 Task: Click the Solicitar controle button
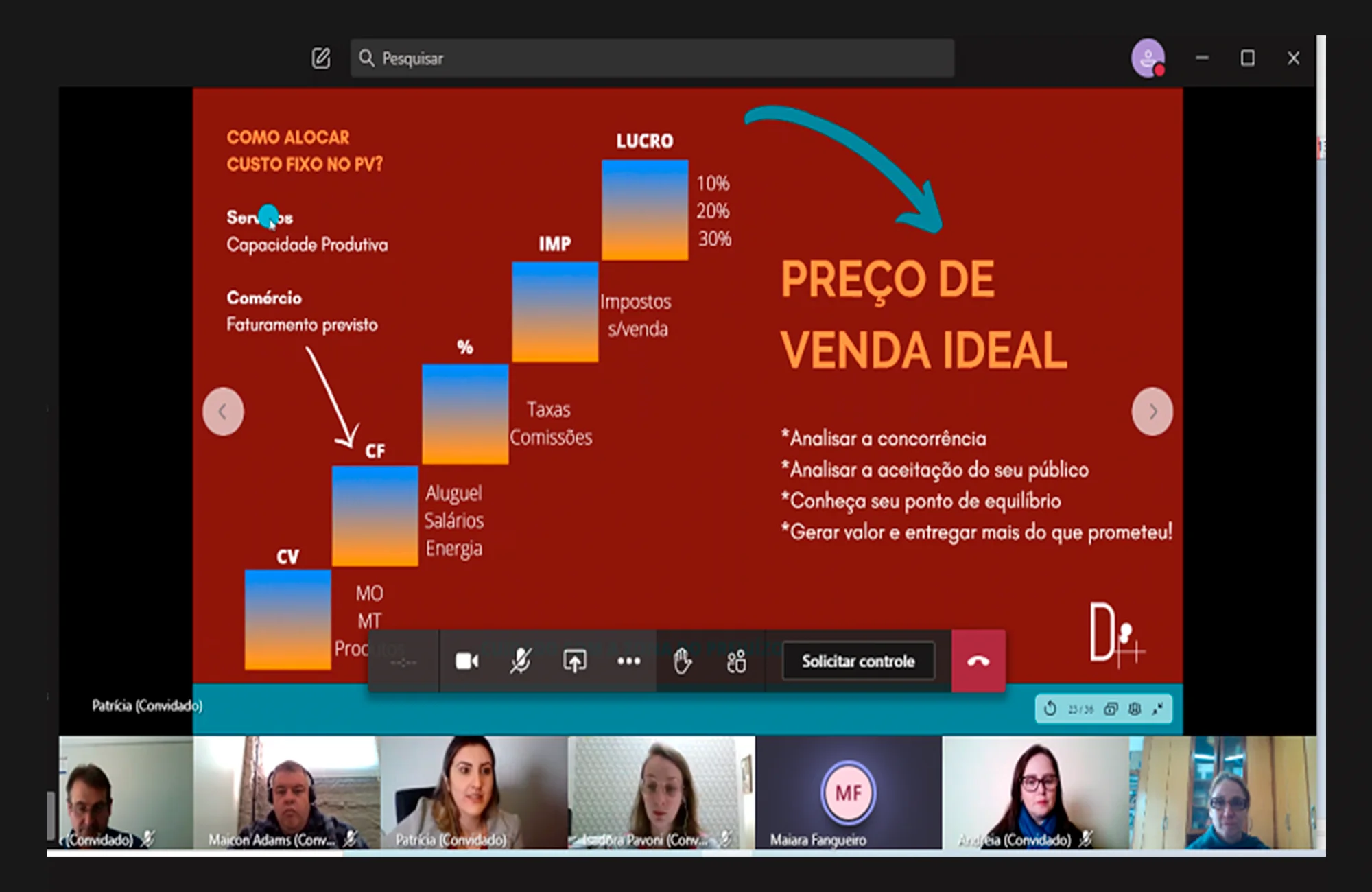pos(858,661)
